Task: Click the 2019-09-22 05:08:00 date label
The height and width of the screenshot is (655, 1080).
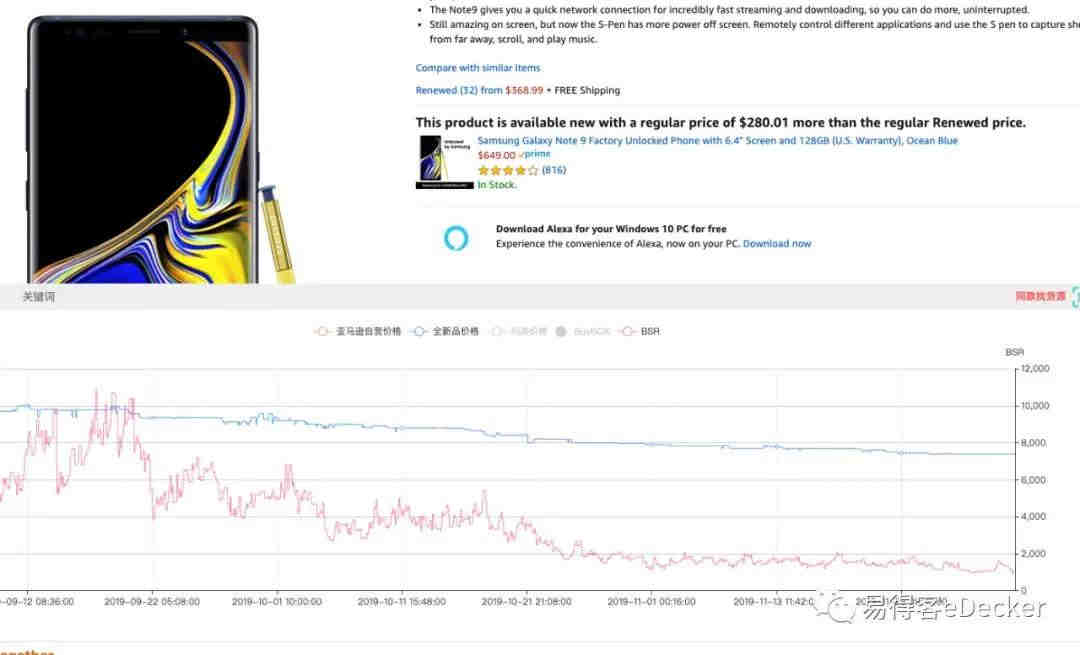Action: [x=152, y=602]
